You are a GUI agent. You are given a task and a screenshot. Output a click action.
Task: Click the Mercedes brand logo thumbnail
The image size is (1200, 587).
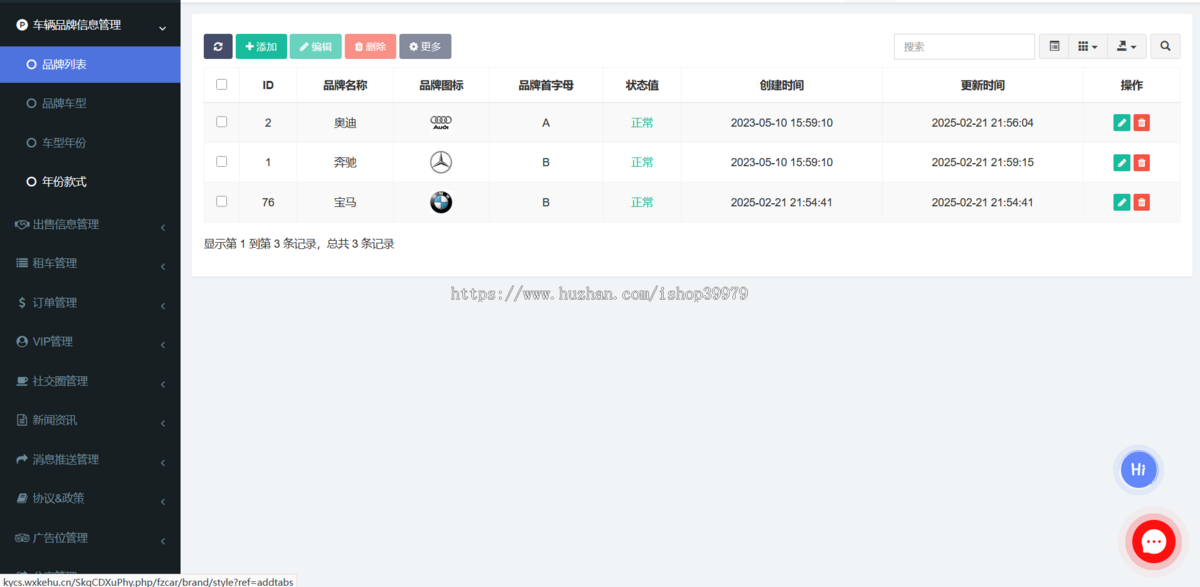pos(441,162)
